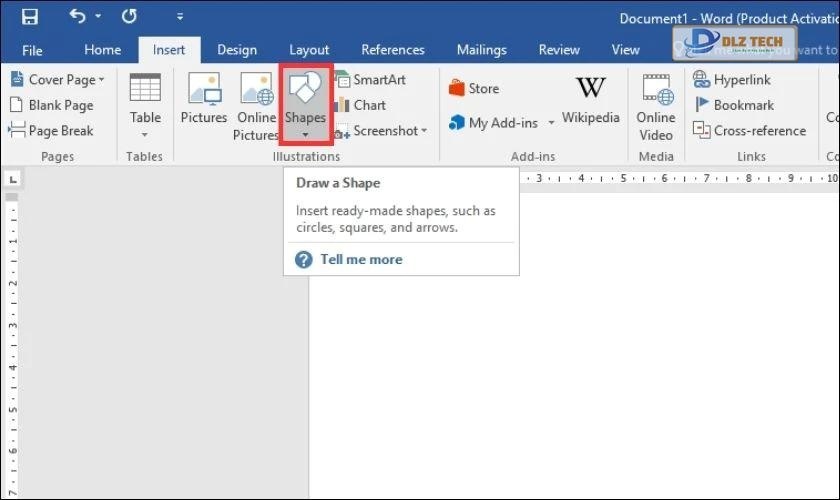840x500 pixels.
Task: Insert Online Video
Action: pyautogui.click(x=656, y=106)
